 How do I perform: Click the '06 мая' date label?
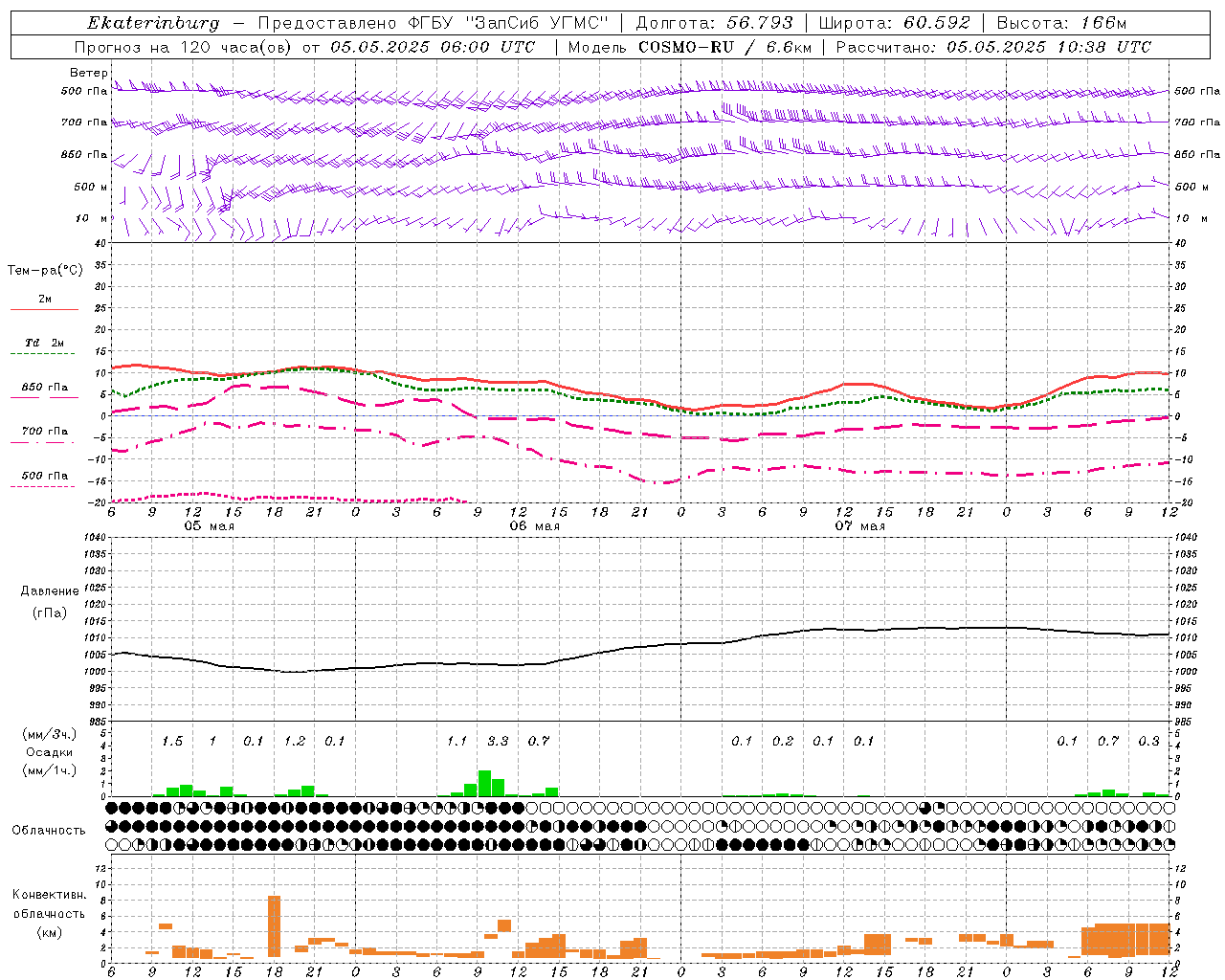(x=534, y=526)
